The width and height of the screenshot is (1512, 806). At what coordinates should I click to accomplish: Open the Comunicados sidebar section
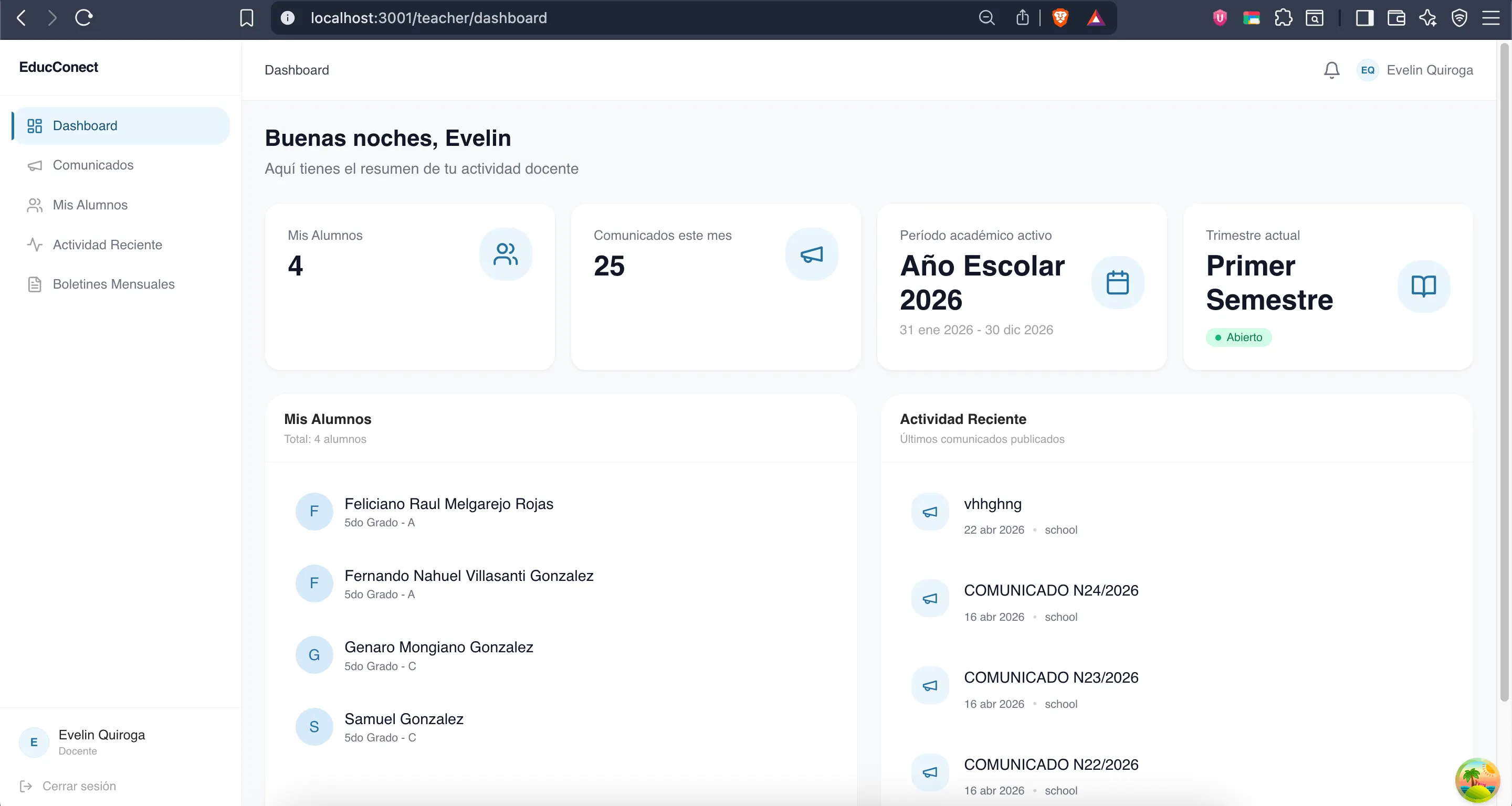pyautogui.click(x=93, y=165)
